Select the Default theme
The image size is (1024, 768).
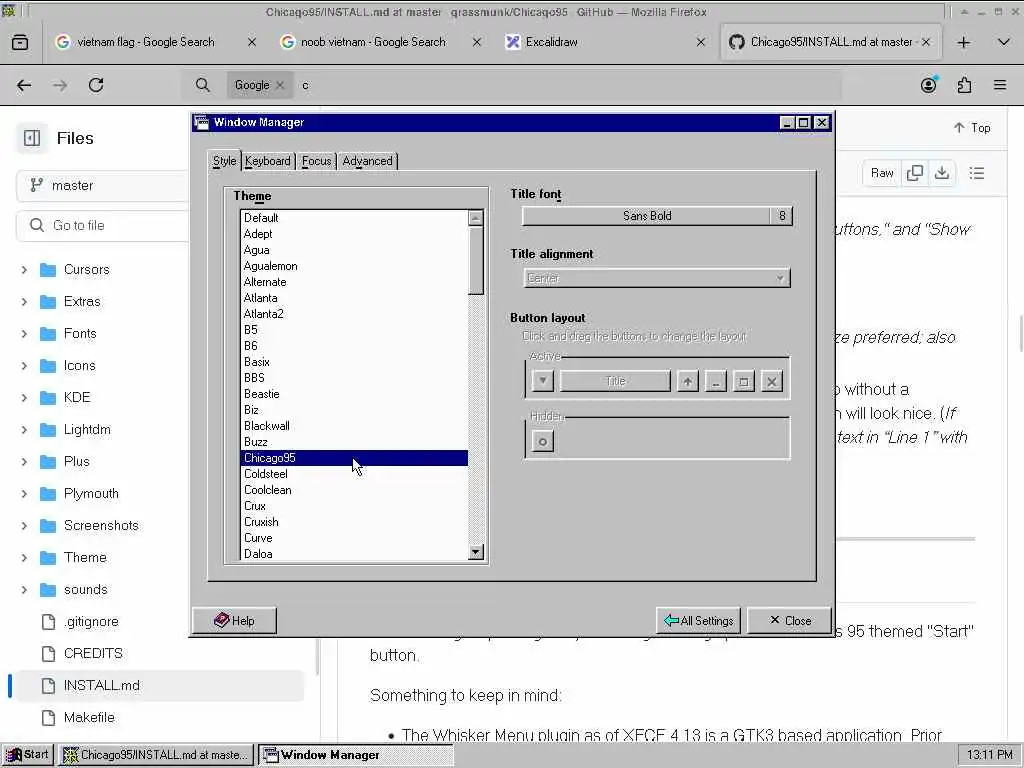coord(354,218)
